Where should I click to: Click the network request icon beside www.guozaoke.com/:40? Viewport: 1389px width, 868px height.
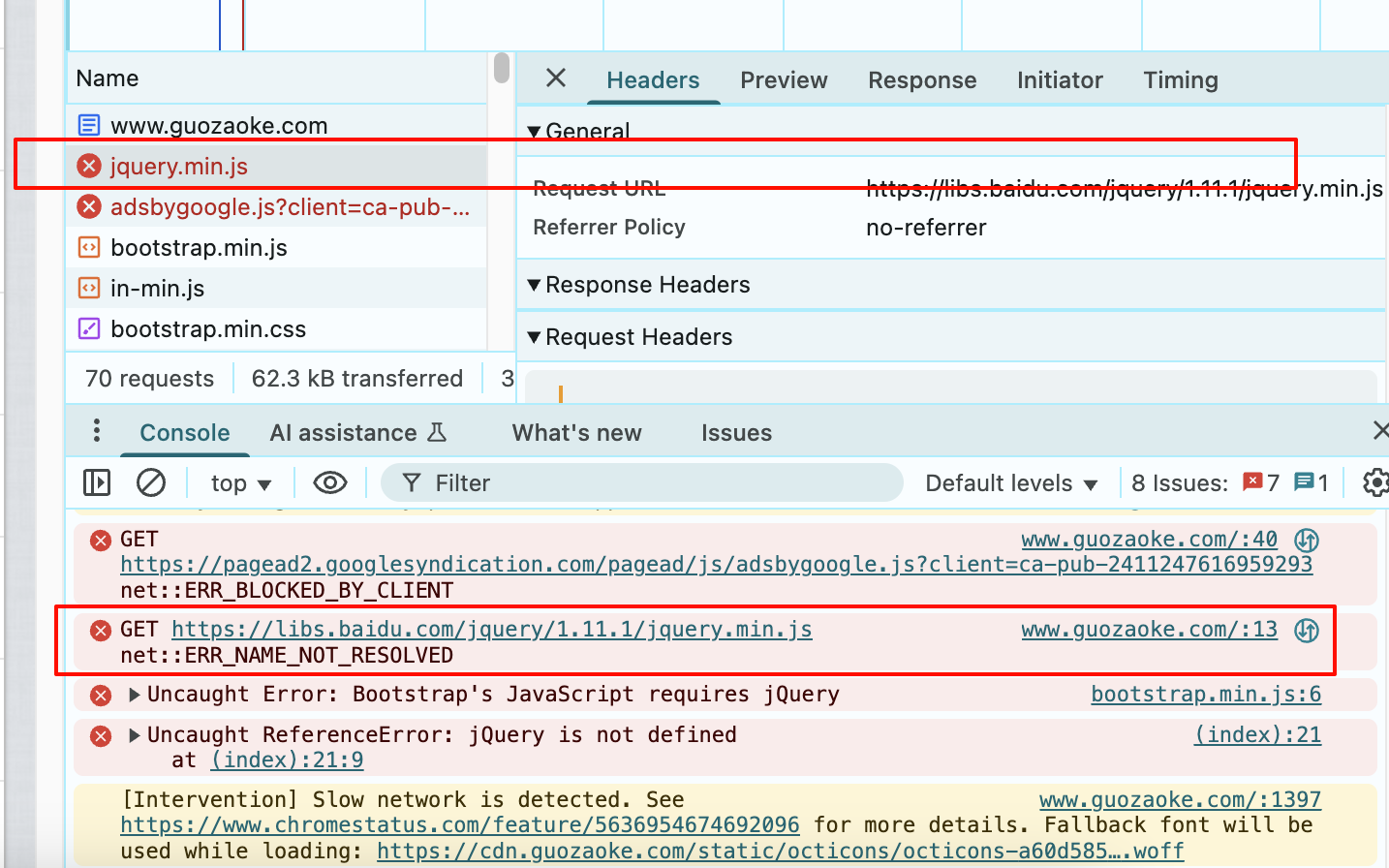tap(1307, 541)
